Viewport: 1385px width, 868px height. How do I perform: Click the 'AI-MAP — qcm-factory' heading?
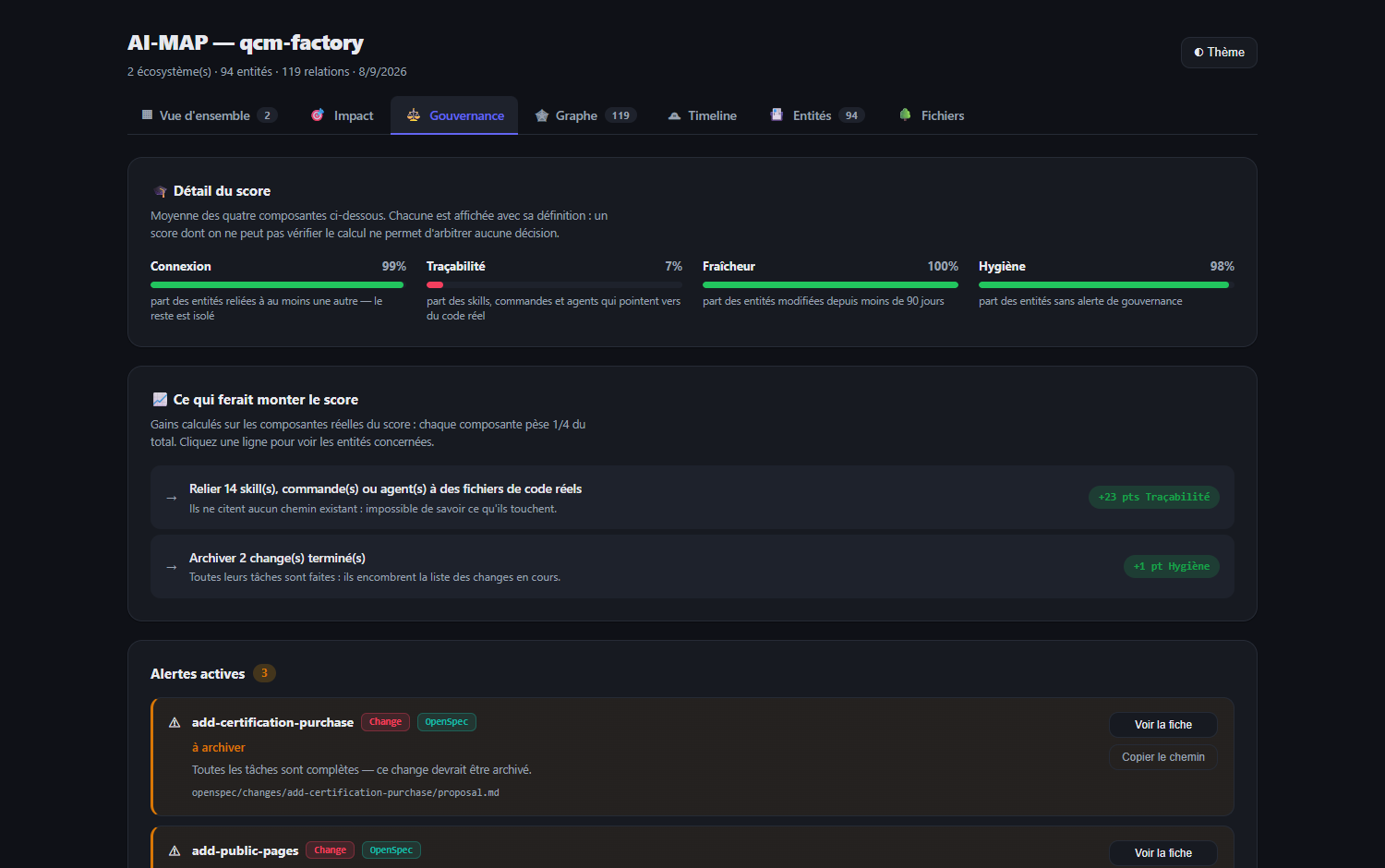(x=246, y=43)
